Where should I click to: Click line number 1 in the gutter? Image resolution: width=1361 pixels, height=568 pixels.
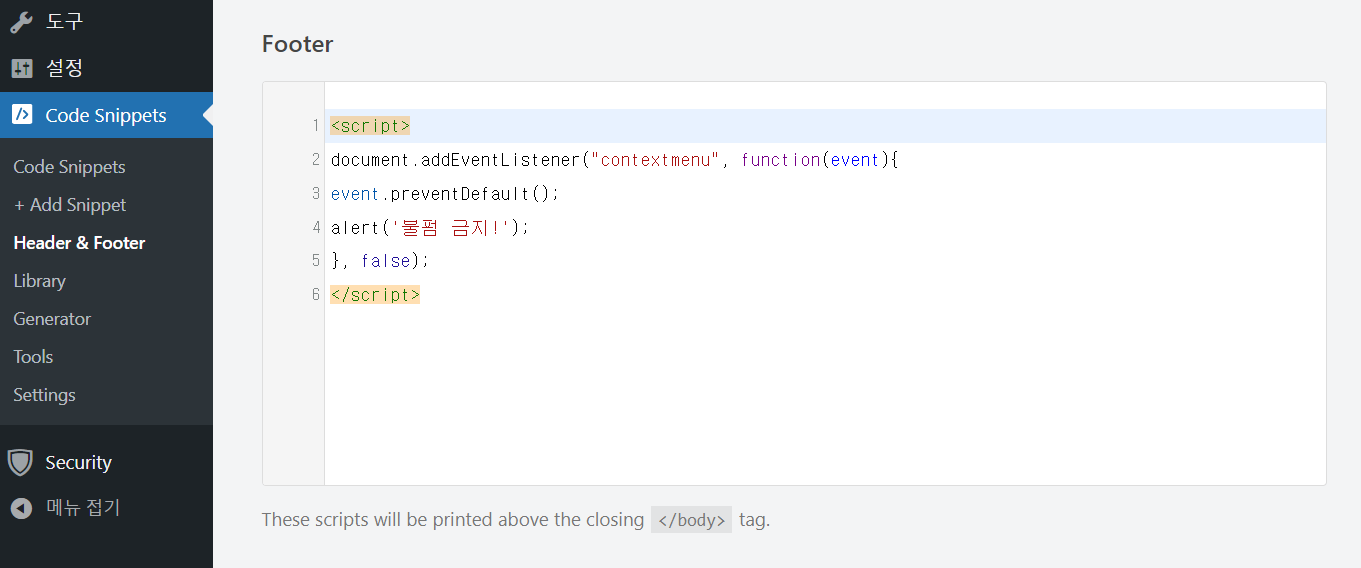pyautogui.click(x=315, y=126)
